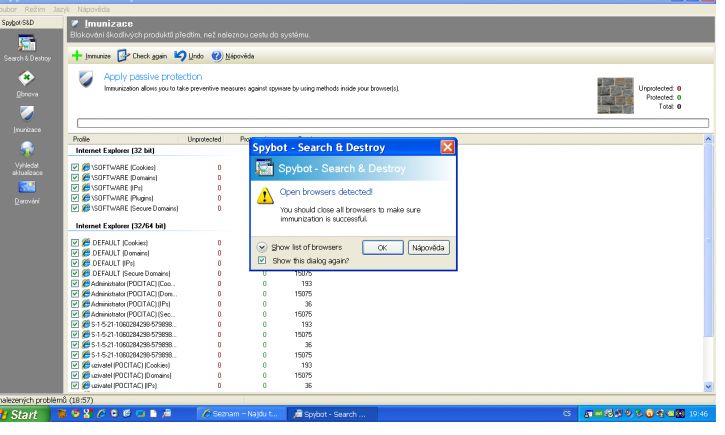Open the Obnova recovery sidebar icon
The width and height of the screenshot is (725, 435).
click(x=27, y=78)
